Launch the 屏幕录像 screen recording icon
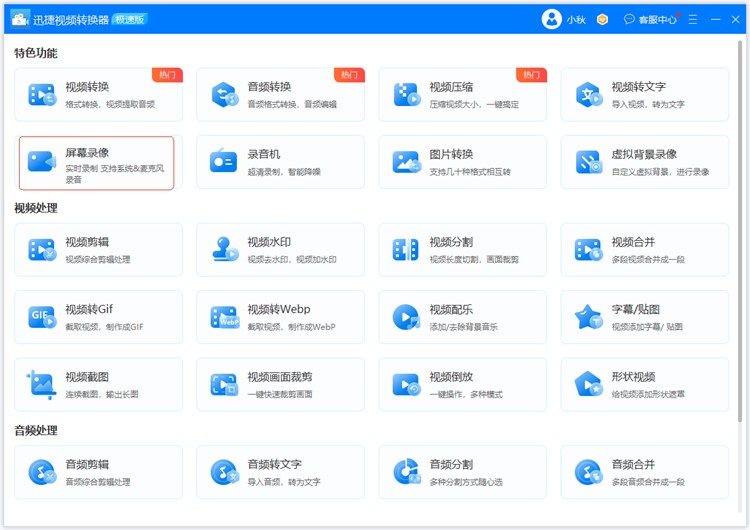Image resolution: width=750 pixels, height=530 pixels. (x=42, y=162)
